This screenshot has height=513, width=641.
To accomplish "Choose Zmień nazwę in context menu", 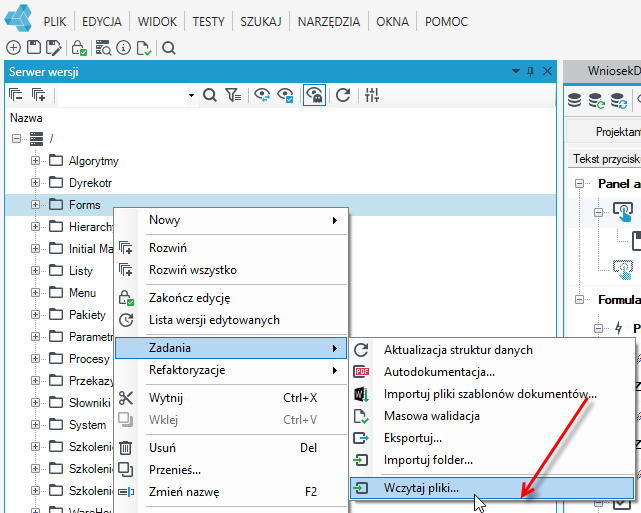I will click(x=231, y=492).
